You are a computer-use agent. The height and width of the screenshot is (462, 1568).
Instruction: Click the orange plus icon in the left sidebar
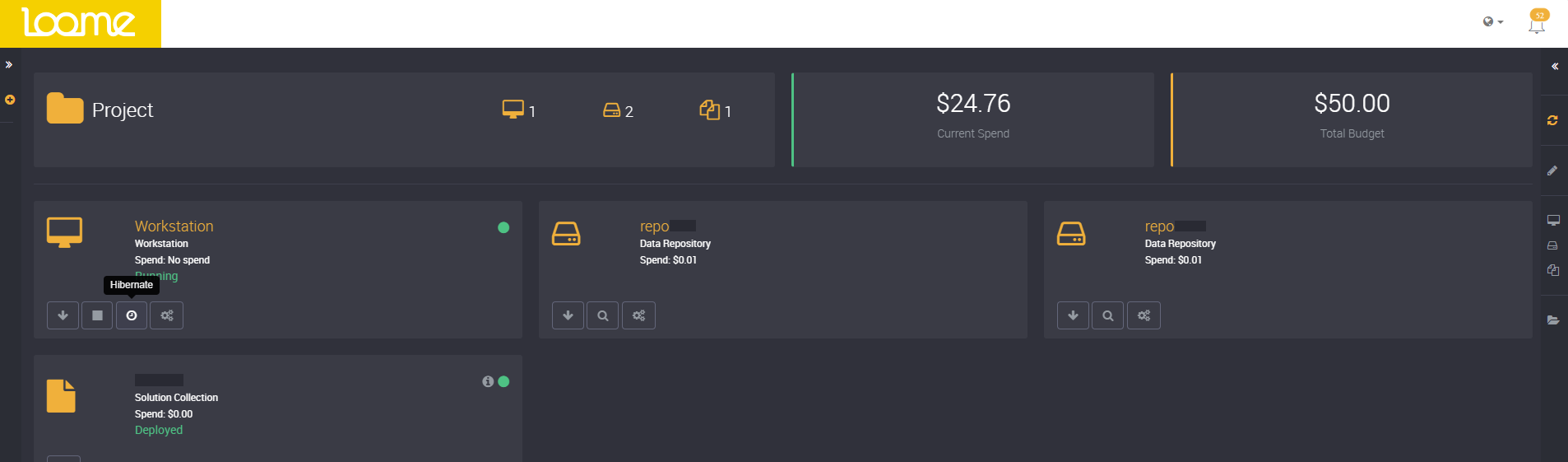tap(10, 100)
